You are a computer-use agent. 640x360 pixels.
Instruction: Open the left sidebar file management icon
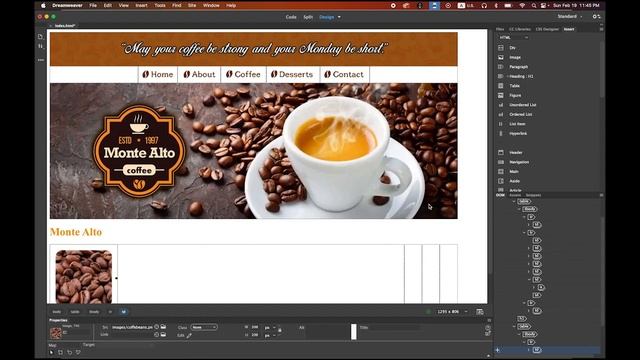pos(40,37)
